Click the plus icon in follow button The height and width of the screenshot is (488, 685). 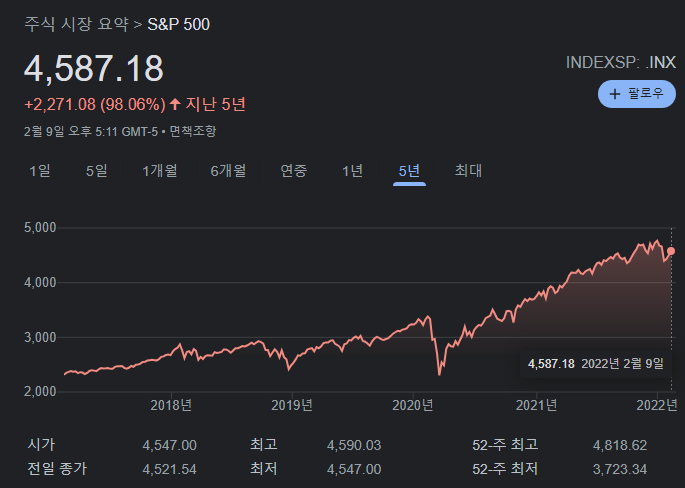615,94
